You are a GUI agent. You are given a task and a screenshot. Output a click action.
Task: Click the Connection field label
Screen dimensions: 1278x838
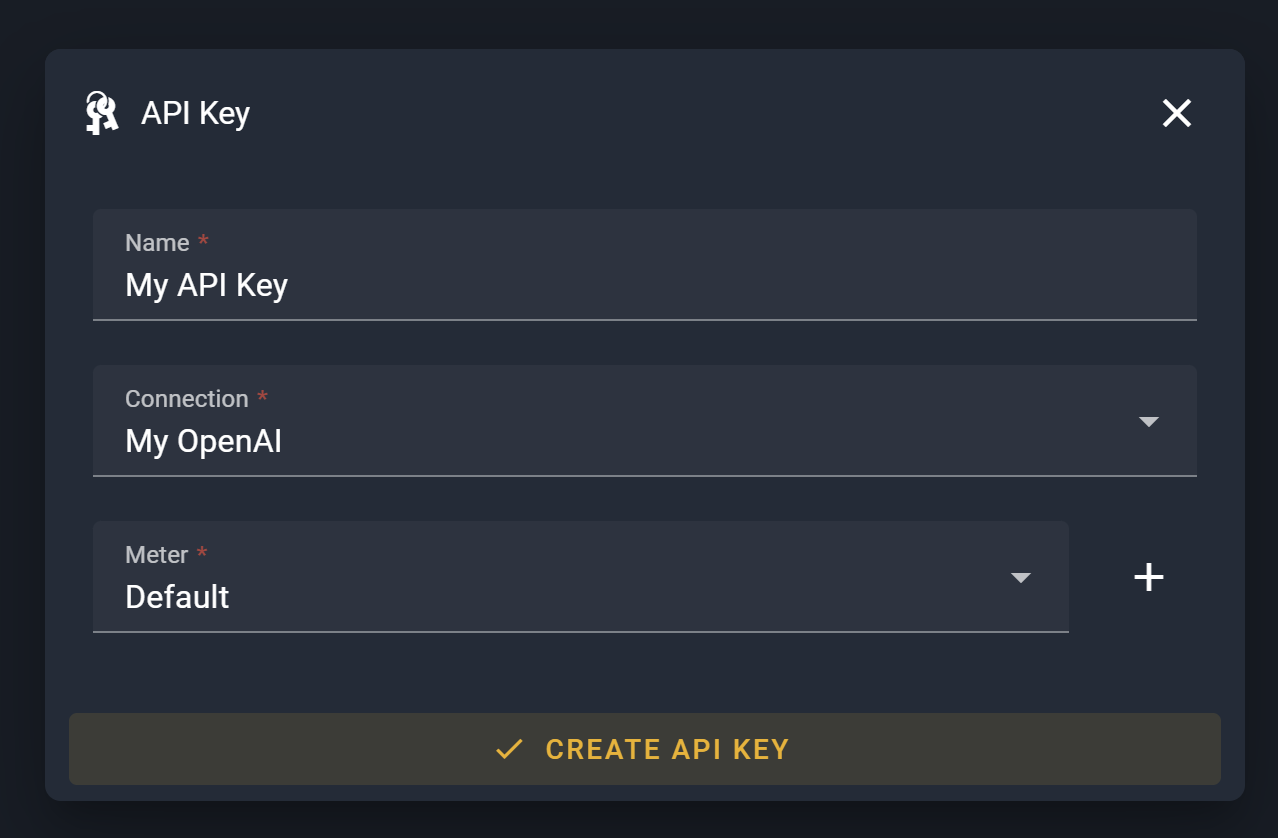(x=186, y=399)
